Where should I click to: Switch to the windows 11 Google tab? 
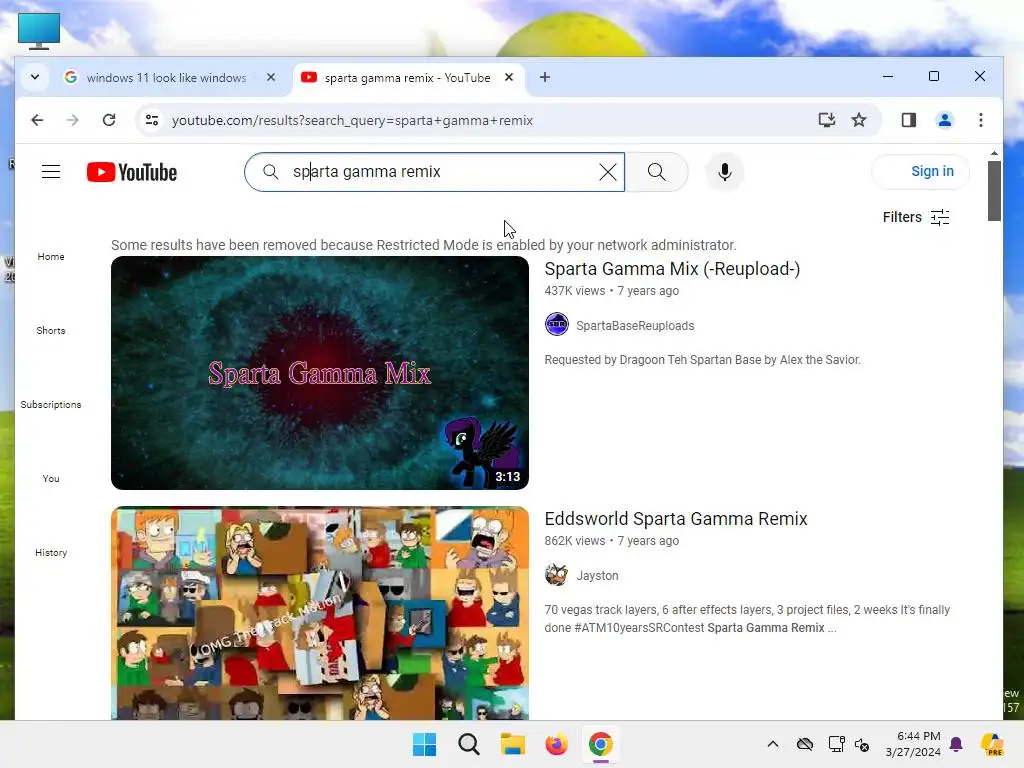click(167, 78)
